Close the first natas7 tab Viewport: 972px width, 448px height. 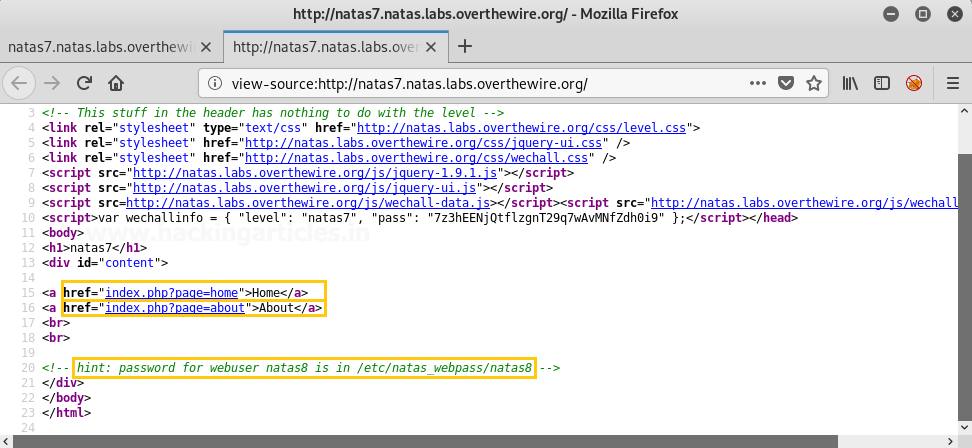[x=208, y=46]
